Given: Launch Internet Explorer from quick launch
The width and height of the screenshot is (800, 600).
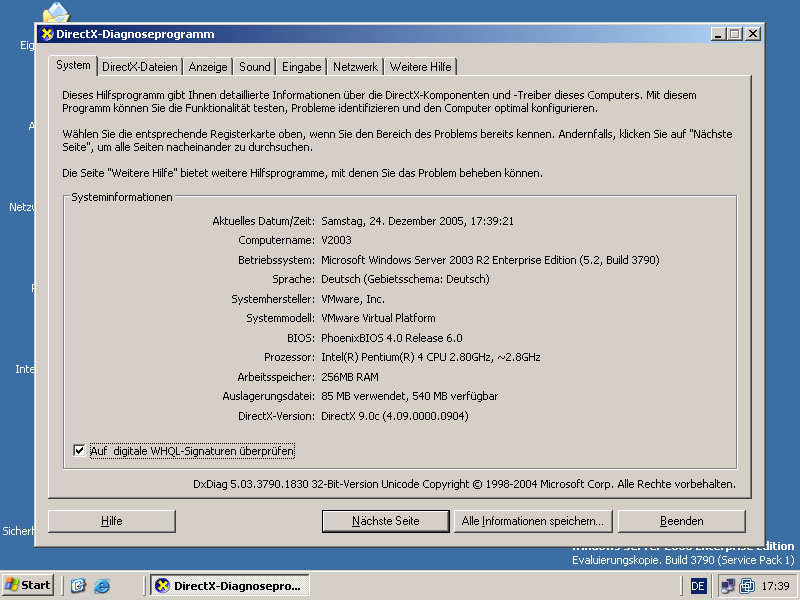Looking at the screenshot, I should point(101,585).
